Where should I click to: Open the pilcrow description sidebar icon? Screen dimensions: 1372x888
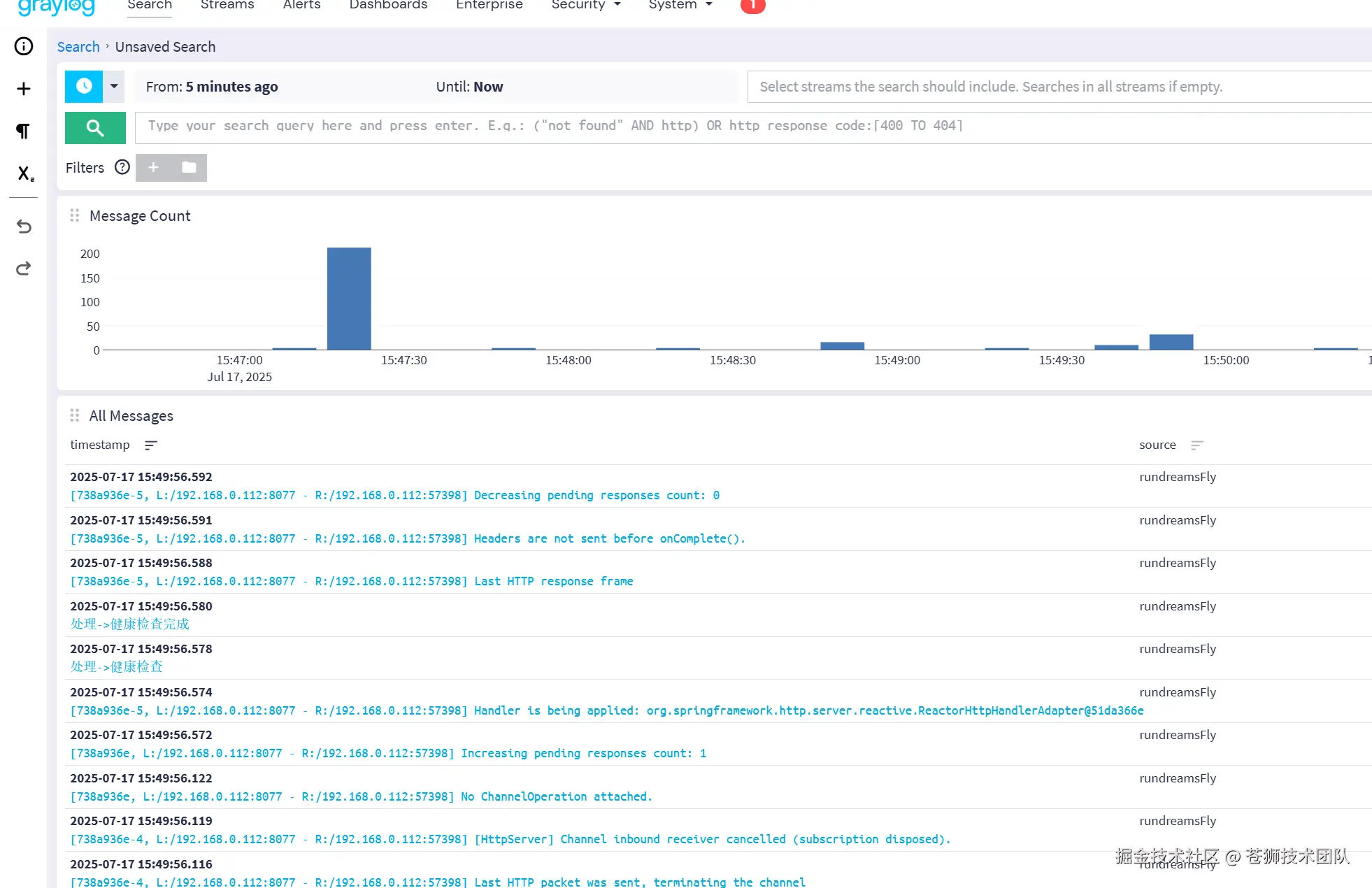point(24,131)
